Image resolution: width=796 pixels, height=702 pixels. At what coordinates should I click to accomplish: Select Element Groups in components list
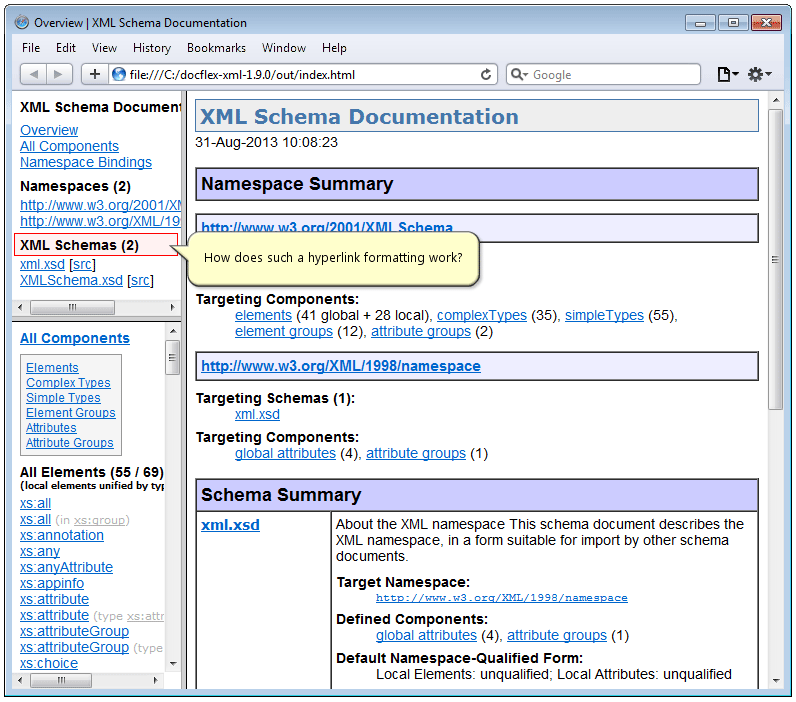(x=71, y=412)
